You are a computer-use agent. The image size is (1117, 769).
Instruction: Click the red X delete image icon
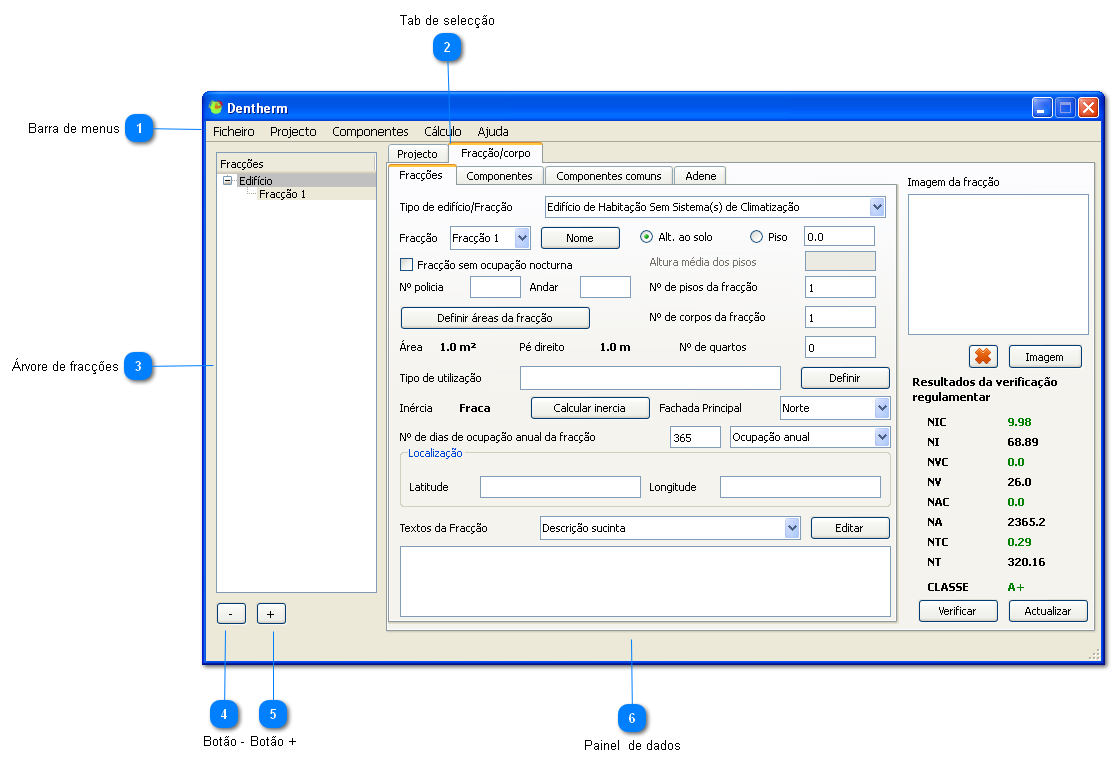(x=983, y=357)
